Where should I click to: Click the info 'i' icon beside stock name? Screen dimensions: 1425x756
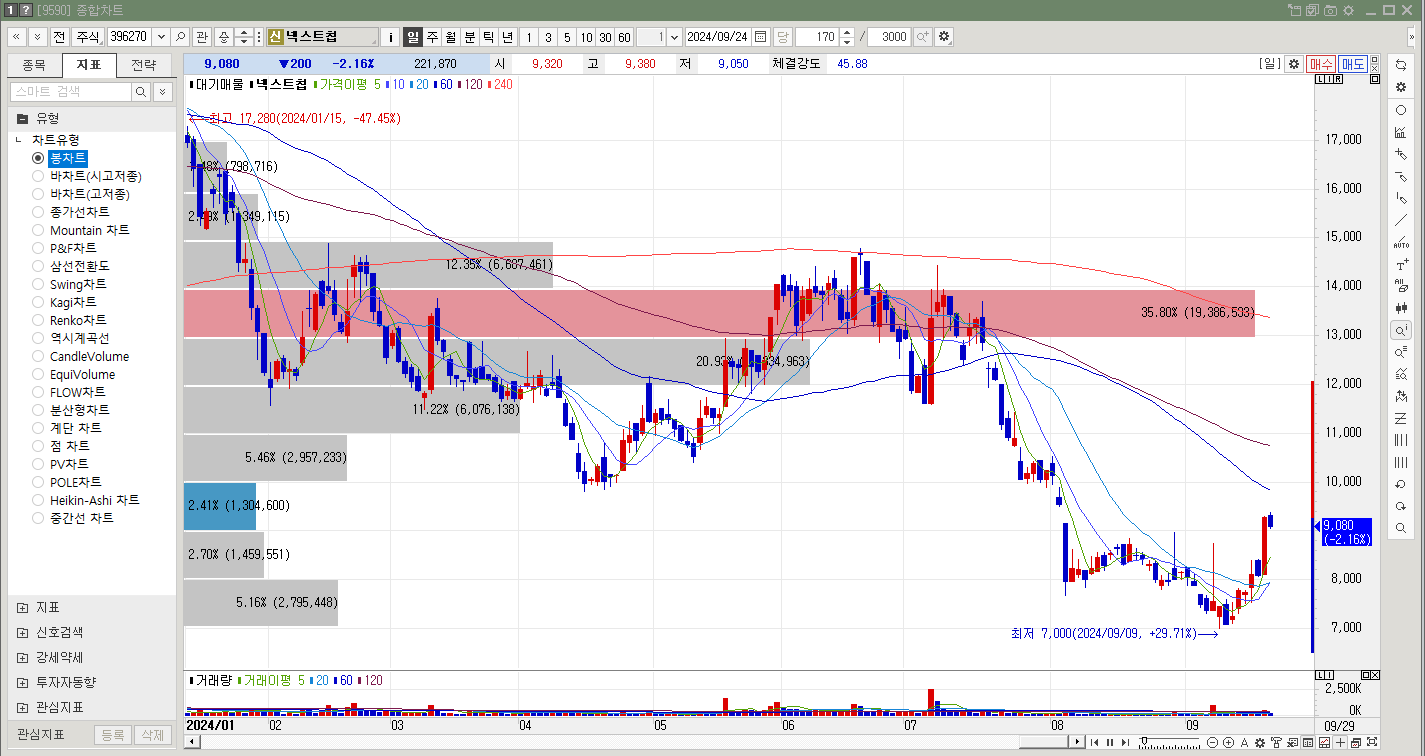pos(391,37)
